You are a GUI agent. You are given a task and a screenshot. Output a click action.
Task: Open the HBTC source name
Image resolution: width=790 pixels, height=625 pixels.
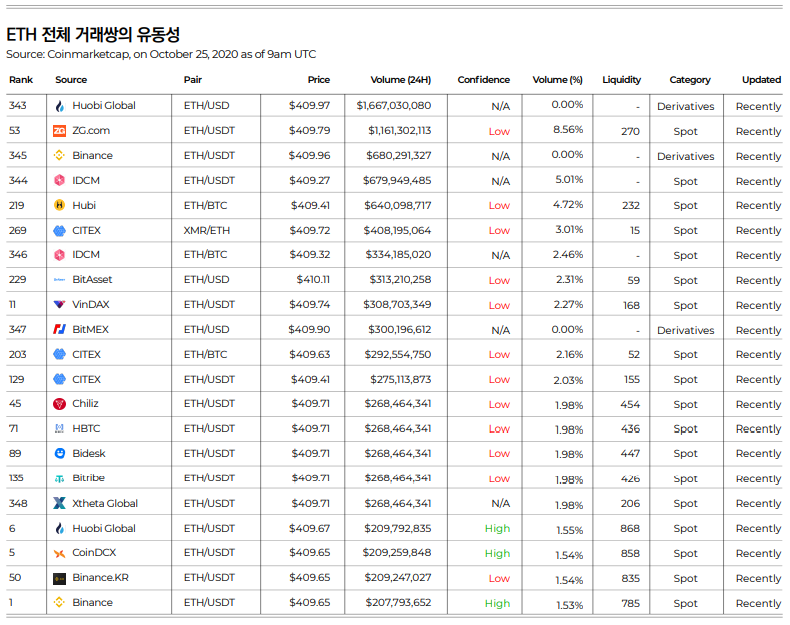tap(86, 429)
